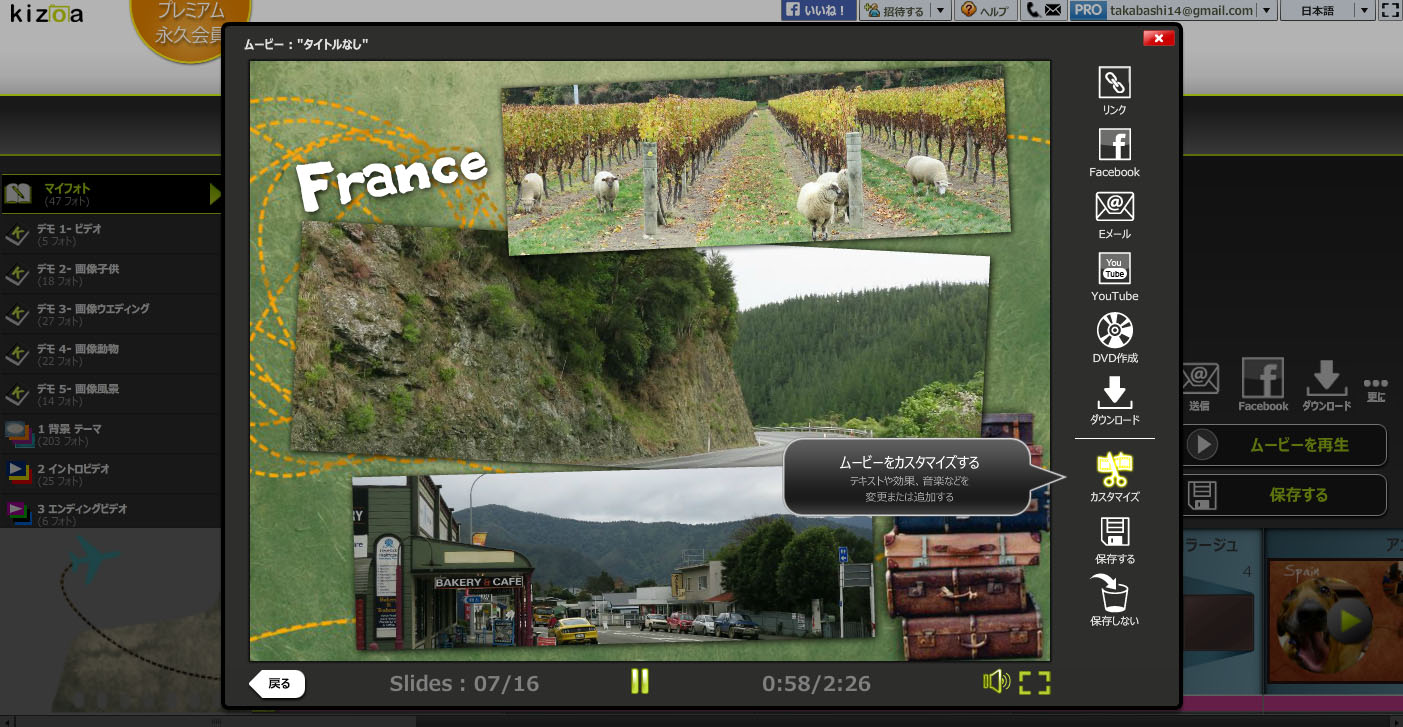Discard the movie with 保存しない trash icon

pos(1114,593)
